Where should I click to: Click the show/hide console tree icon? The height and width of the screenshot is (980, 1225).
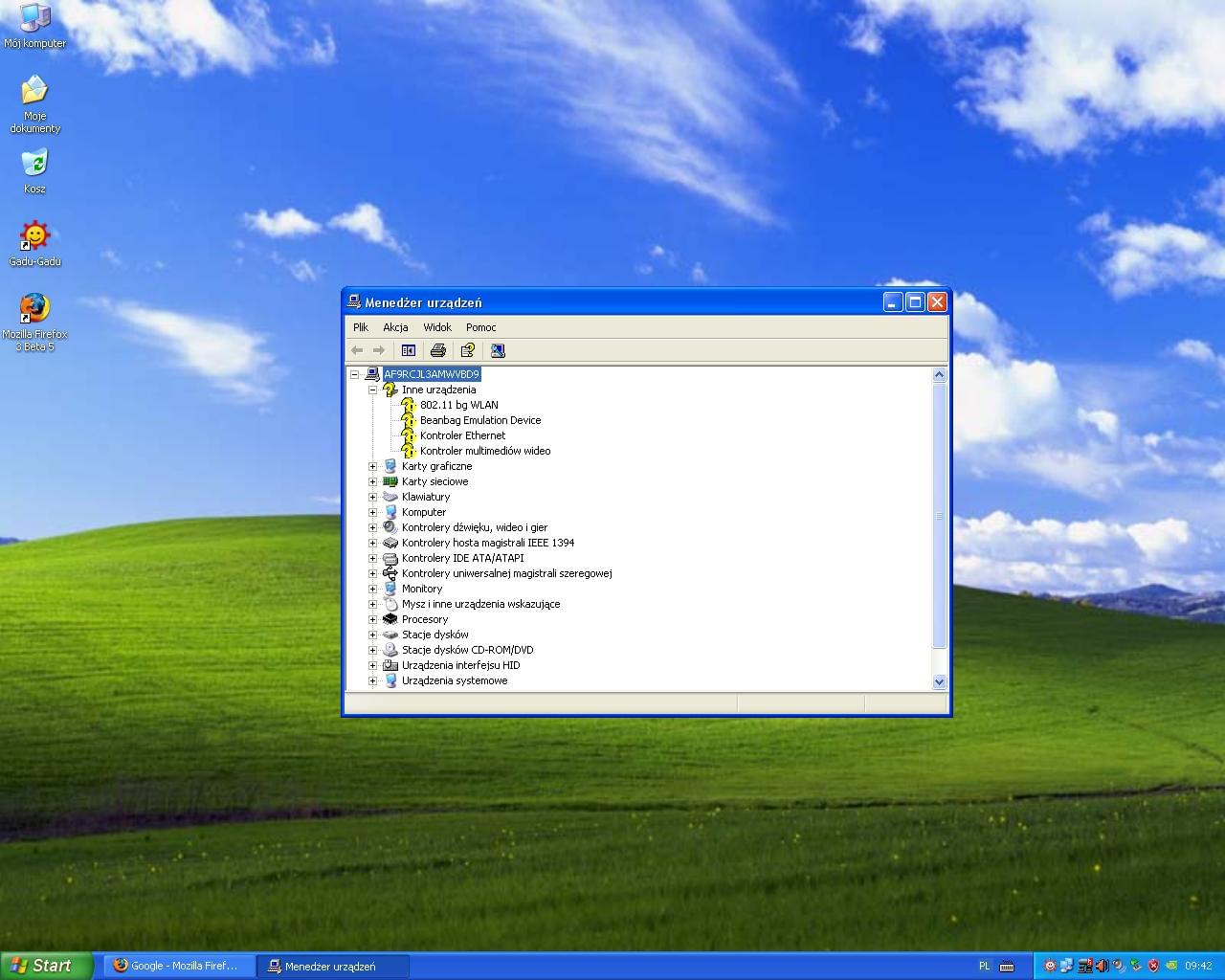click(x=409, y=351)
